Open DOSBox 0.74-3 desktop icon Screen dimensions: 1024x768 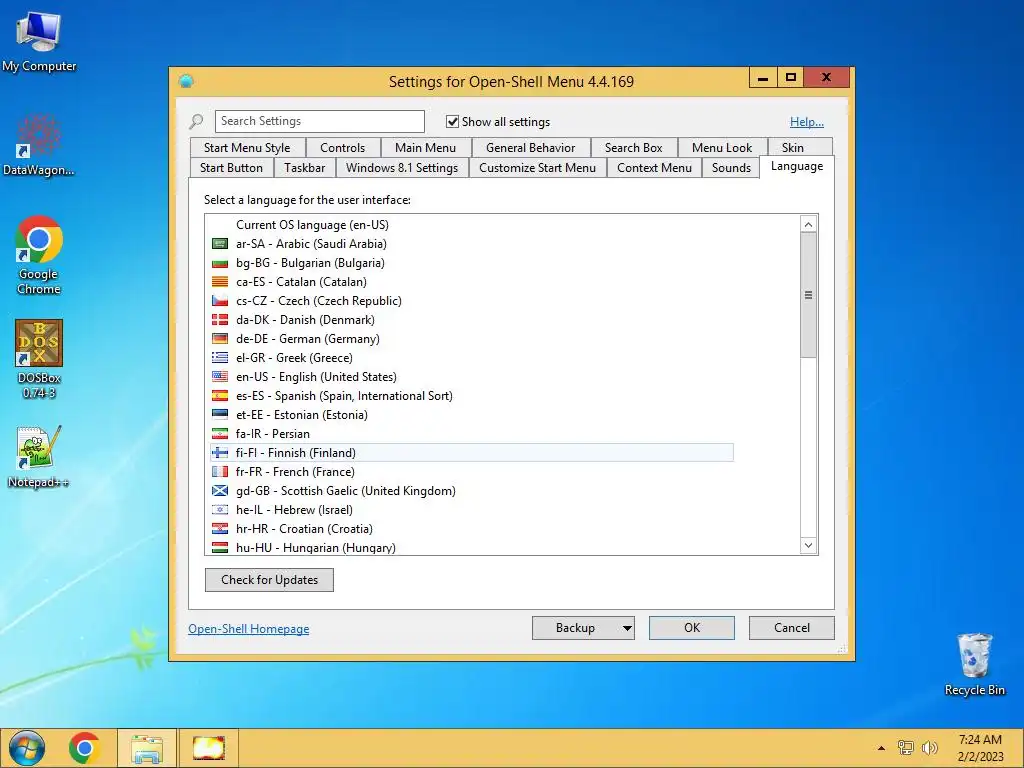[x=39, y=359]
